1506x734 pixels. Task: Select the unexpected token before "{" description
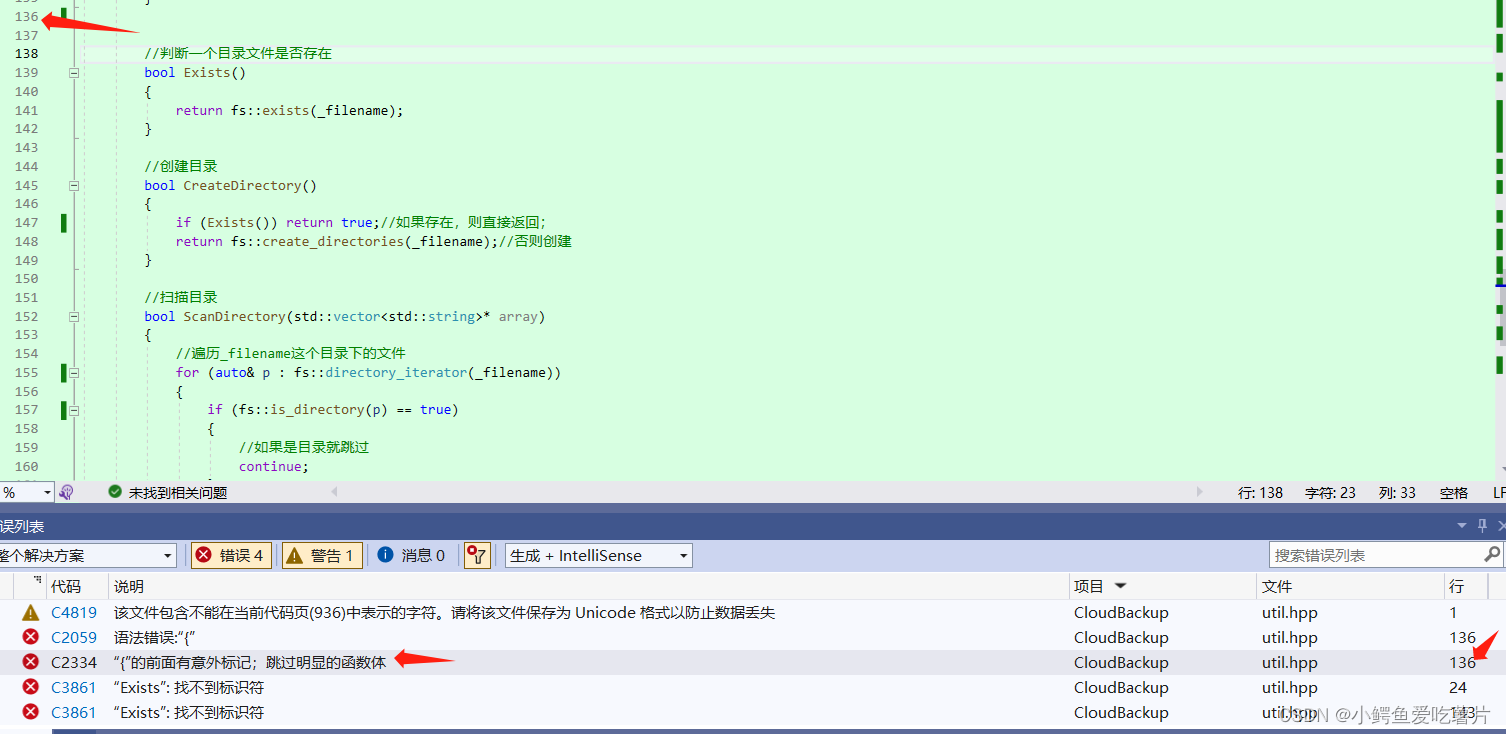coord(249,662)
